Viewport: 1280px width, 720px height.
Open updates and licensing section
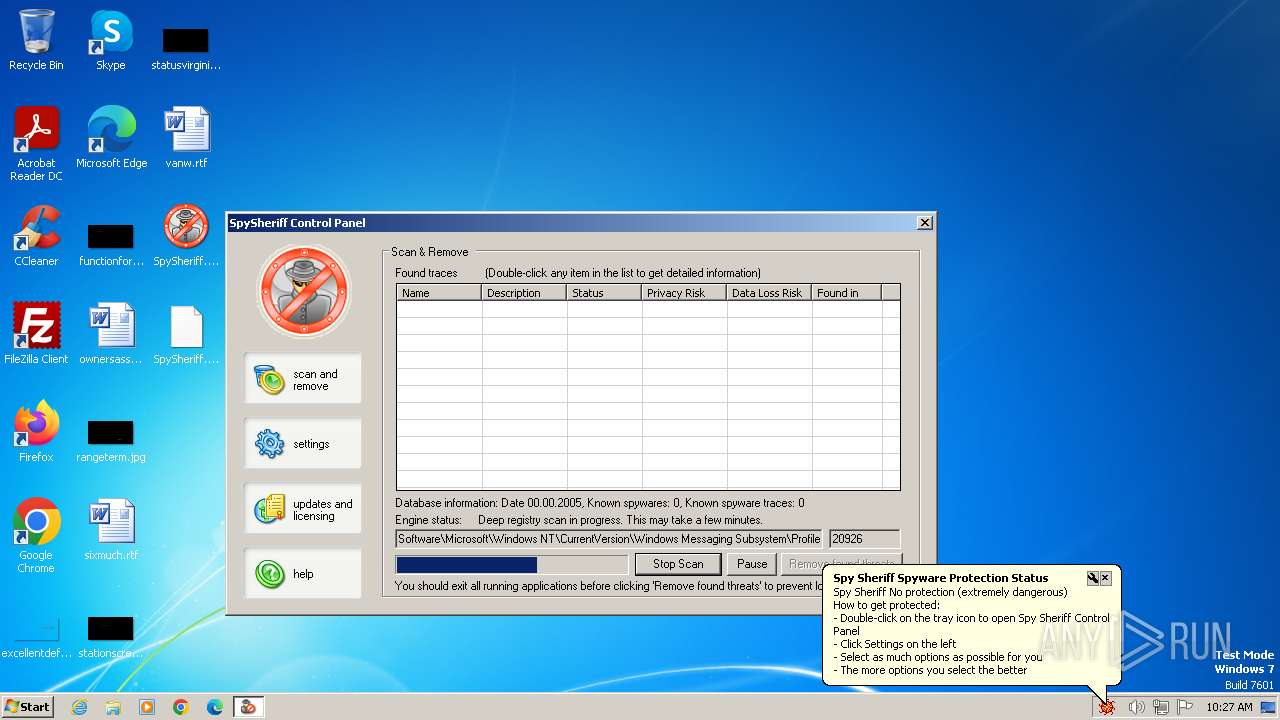click(302, 509)
